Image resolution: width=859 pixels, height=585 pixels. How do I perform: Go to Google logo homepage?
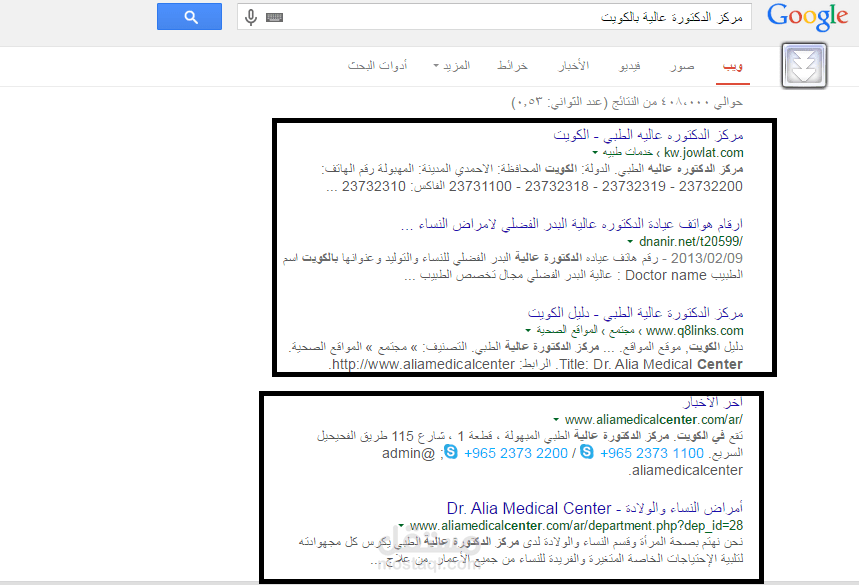[808, 16]
